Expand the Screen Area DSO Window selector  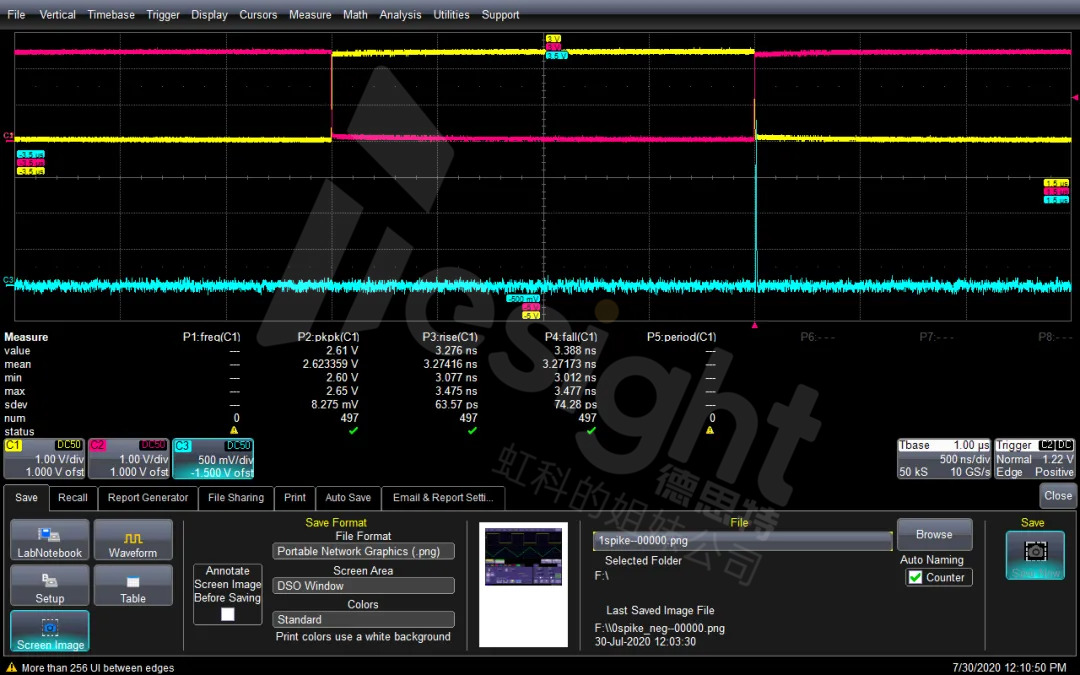(364, 585)
